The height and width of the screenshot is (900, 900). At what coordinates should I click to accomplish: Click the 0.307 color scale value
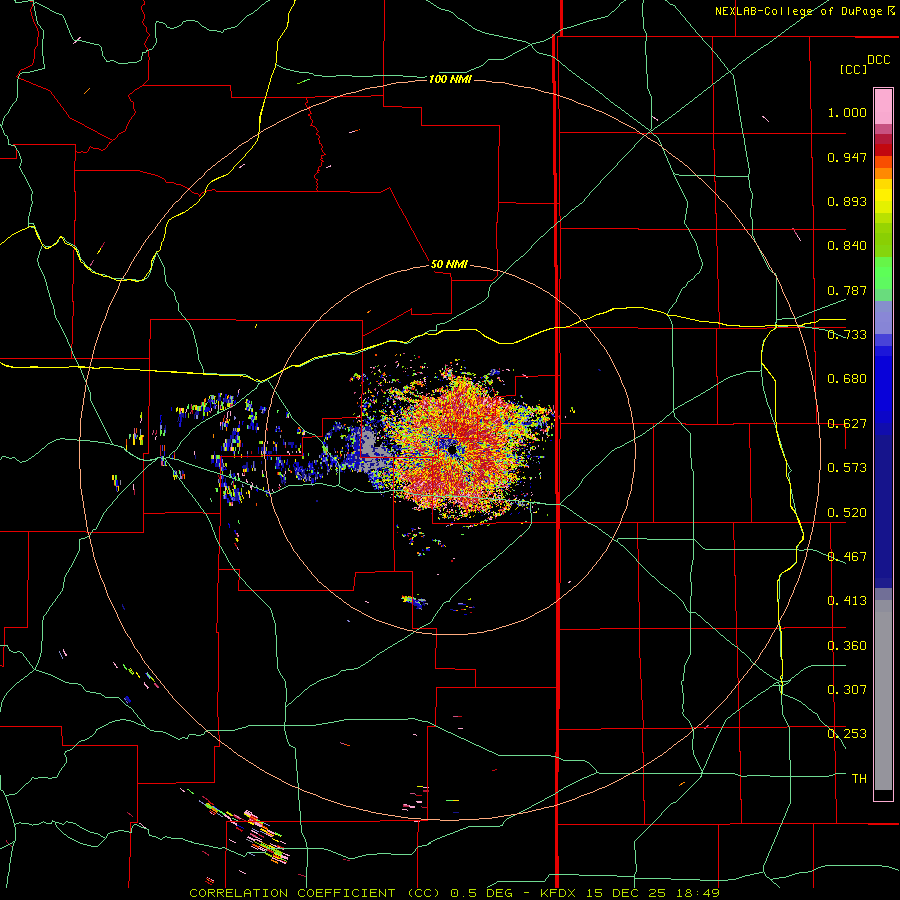tap(847, 690)
